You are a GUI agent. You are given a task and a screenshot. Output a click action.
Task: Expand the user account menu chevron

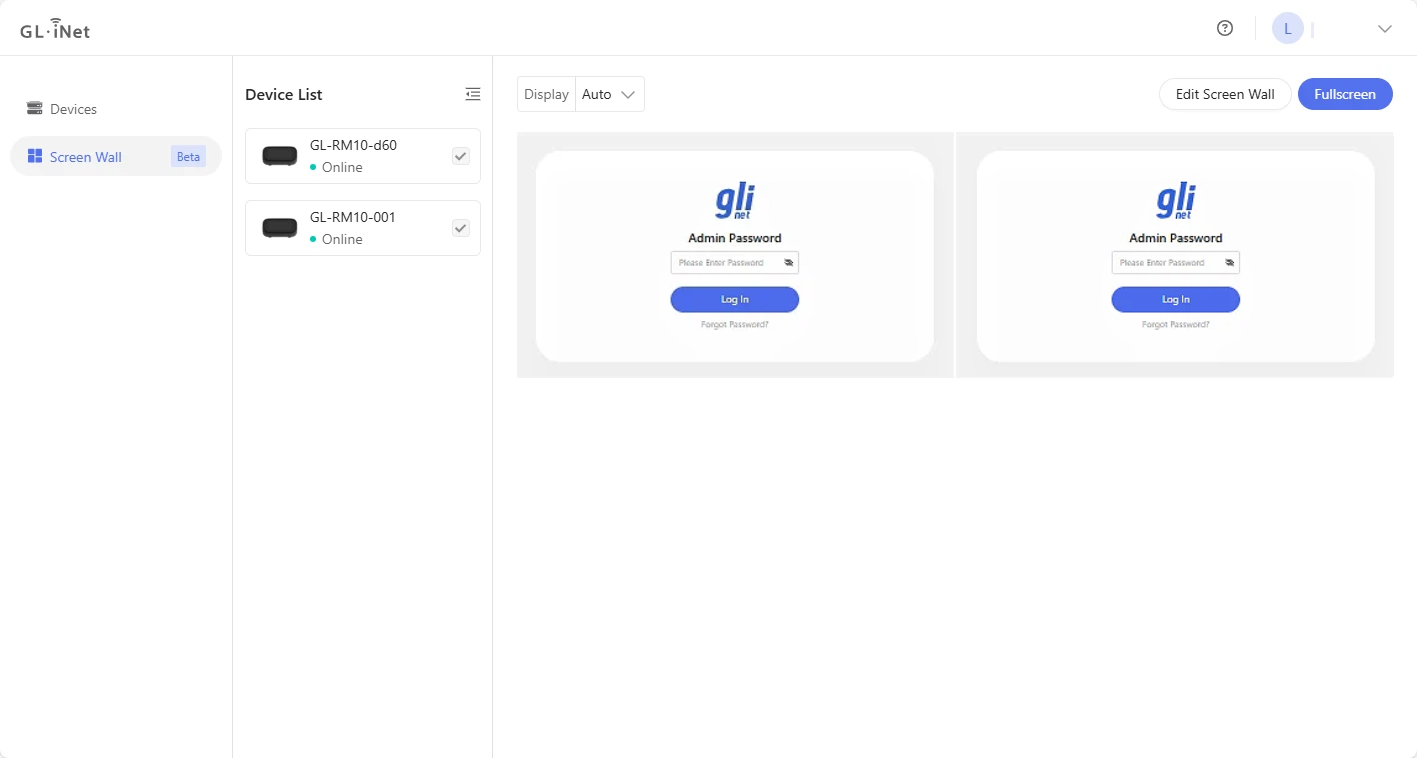click(1384, 29)
